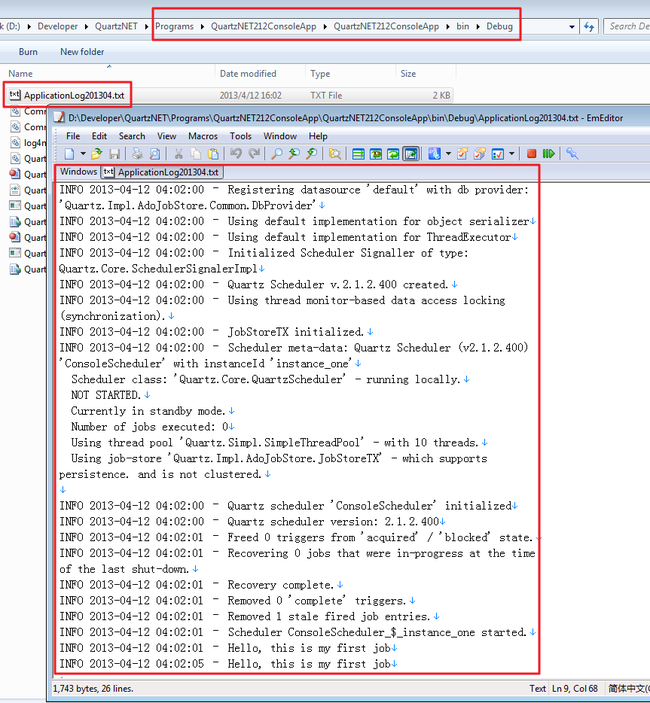
Task: Expand the arrow after bin breadcrumb
Action: click(478, 26)
